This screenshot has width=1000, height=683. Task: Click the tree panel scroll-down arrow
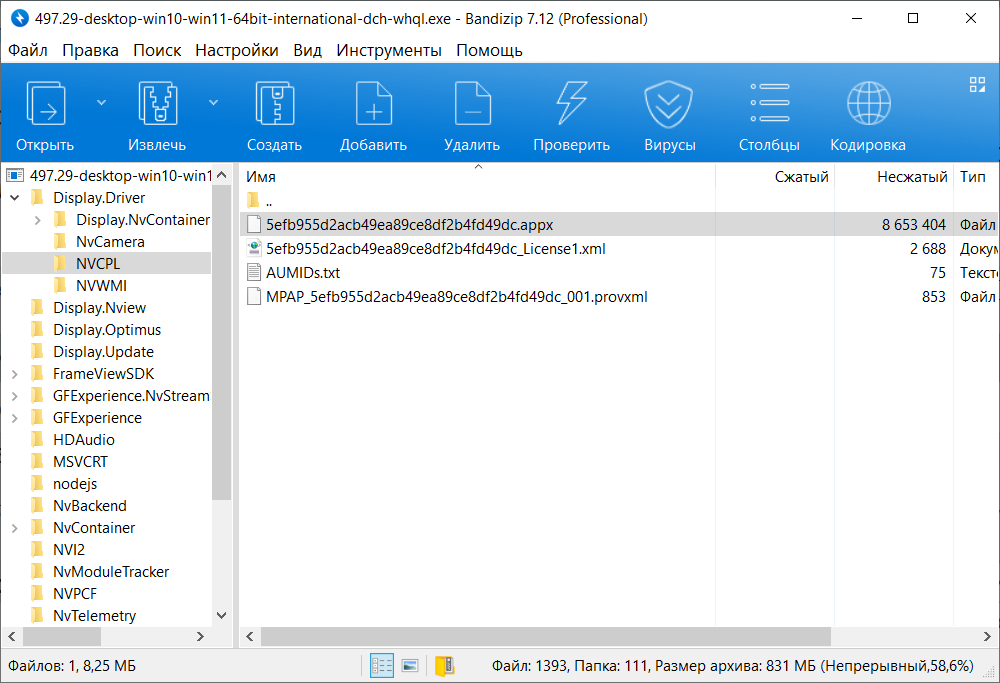(x=221, y=615)
